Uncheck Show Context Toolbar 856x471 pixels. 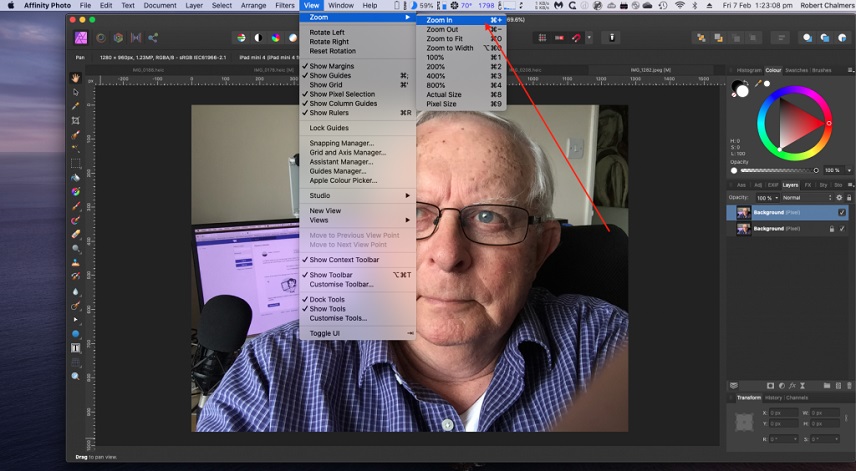point(344,260)
